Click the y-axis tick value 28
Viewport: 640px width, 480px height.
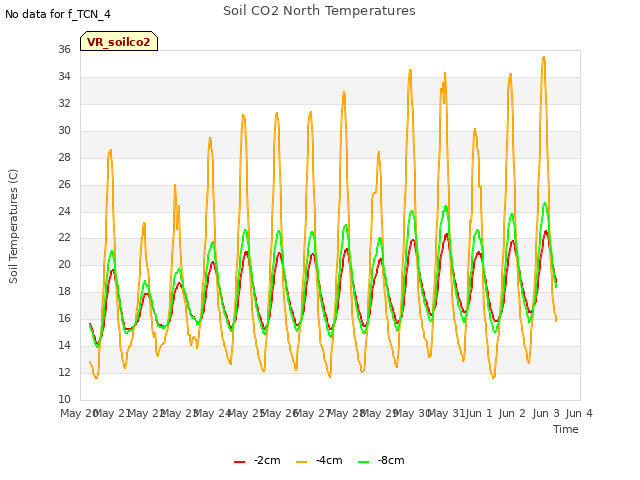point(64,157)
